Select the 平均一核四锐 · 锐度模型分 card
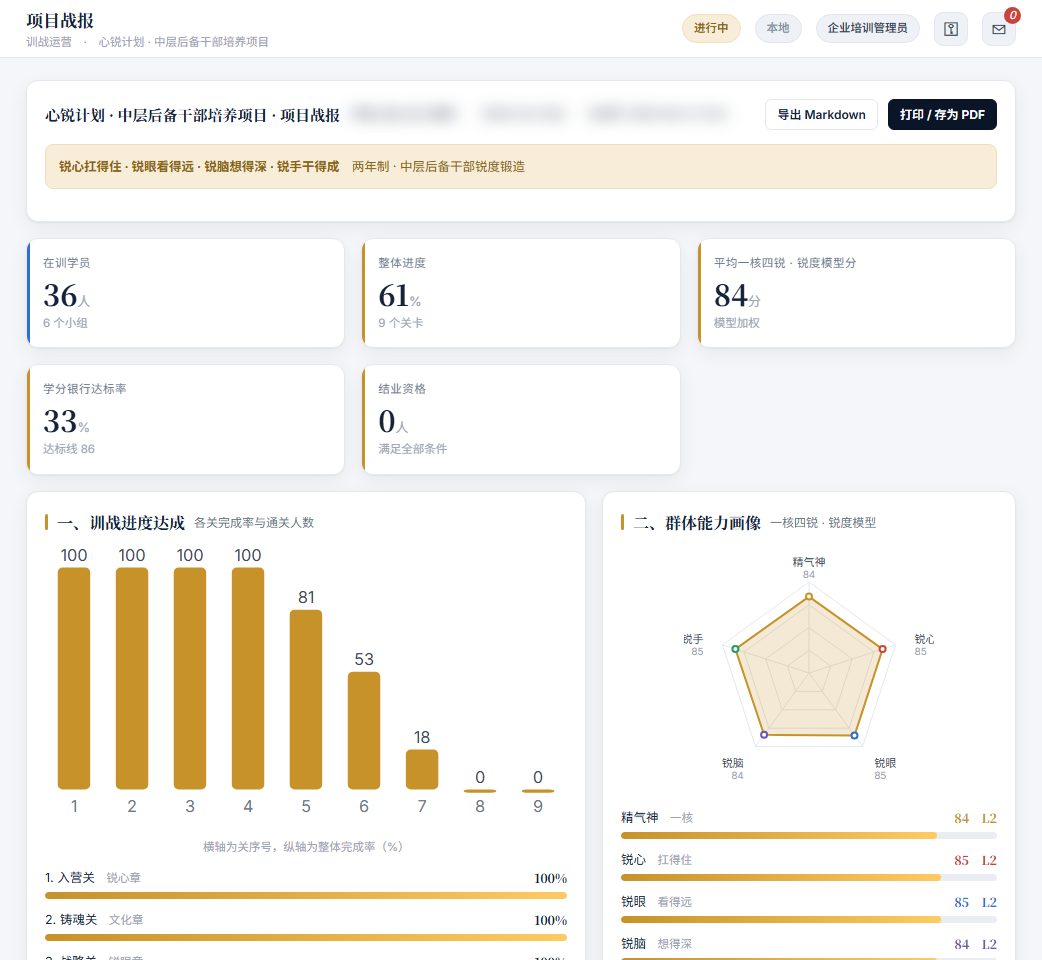This screenshot has width=1042, height=960. tap(857, 293)
